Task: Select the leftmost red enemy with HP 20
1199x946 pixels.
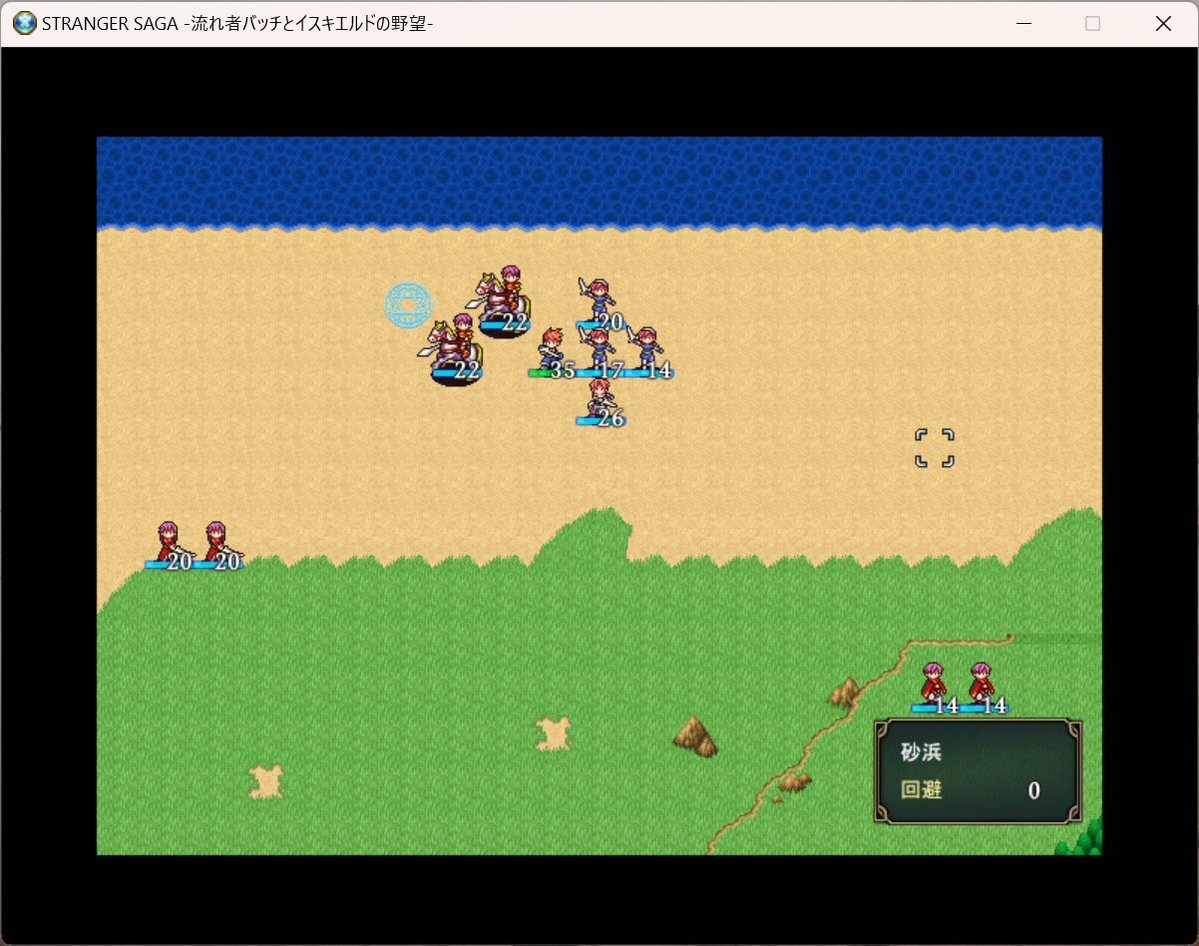Action: coord(170,545)
